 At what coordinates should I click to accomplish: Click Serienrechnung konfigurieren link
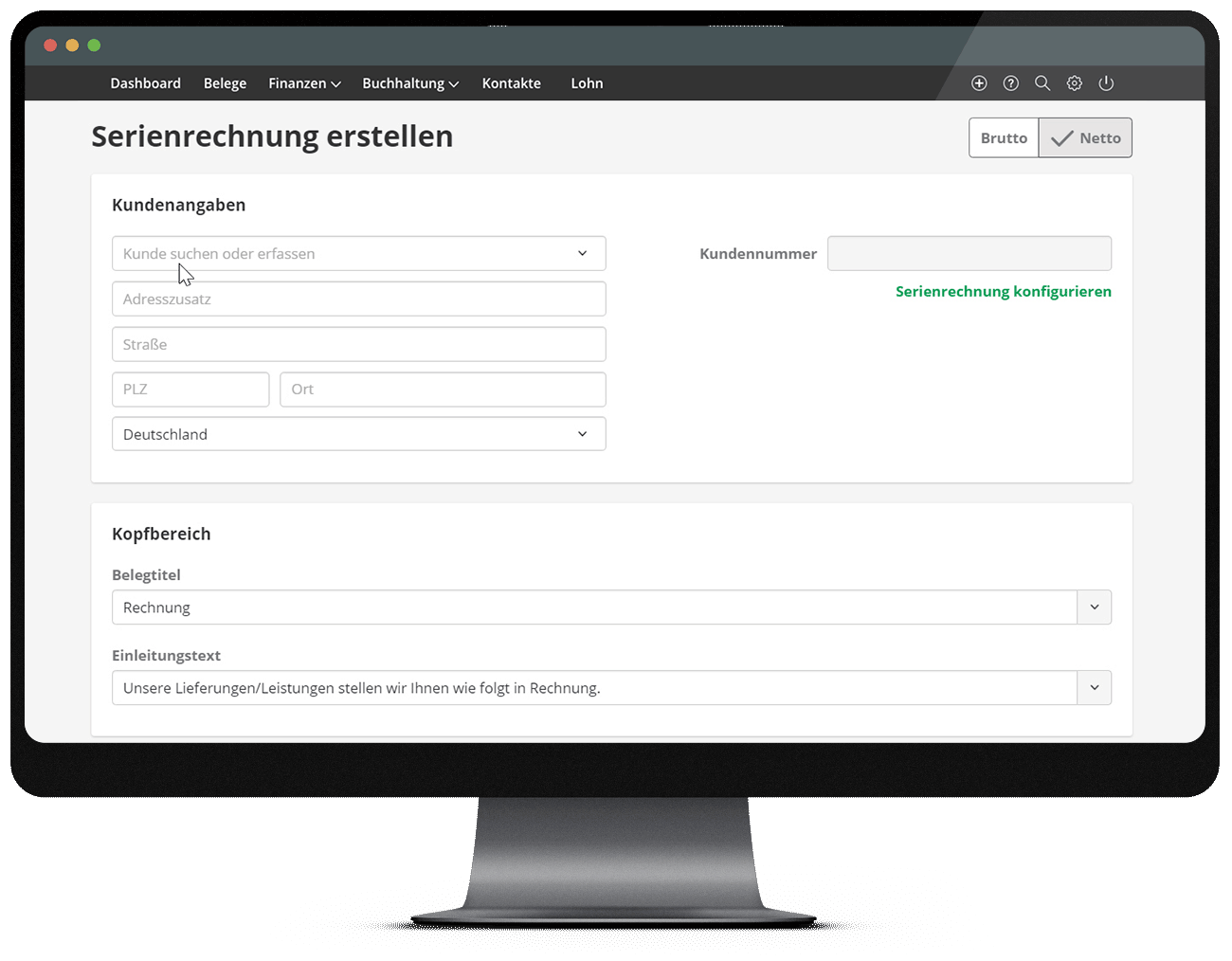[x=1003, y=292]
